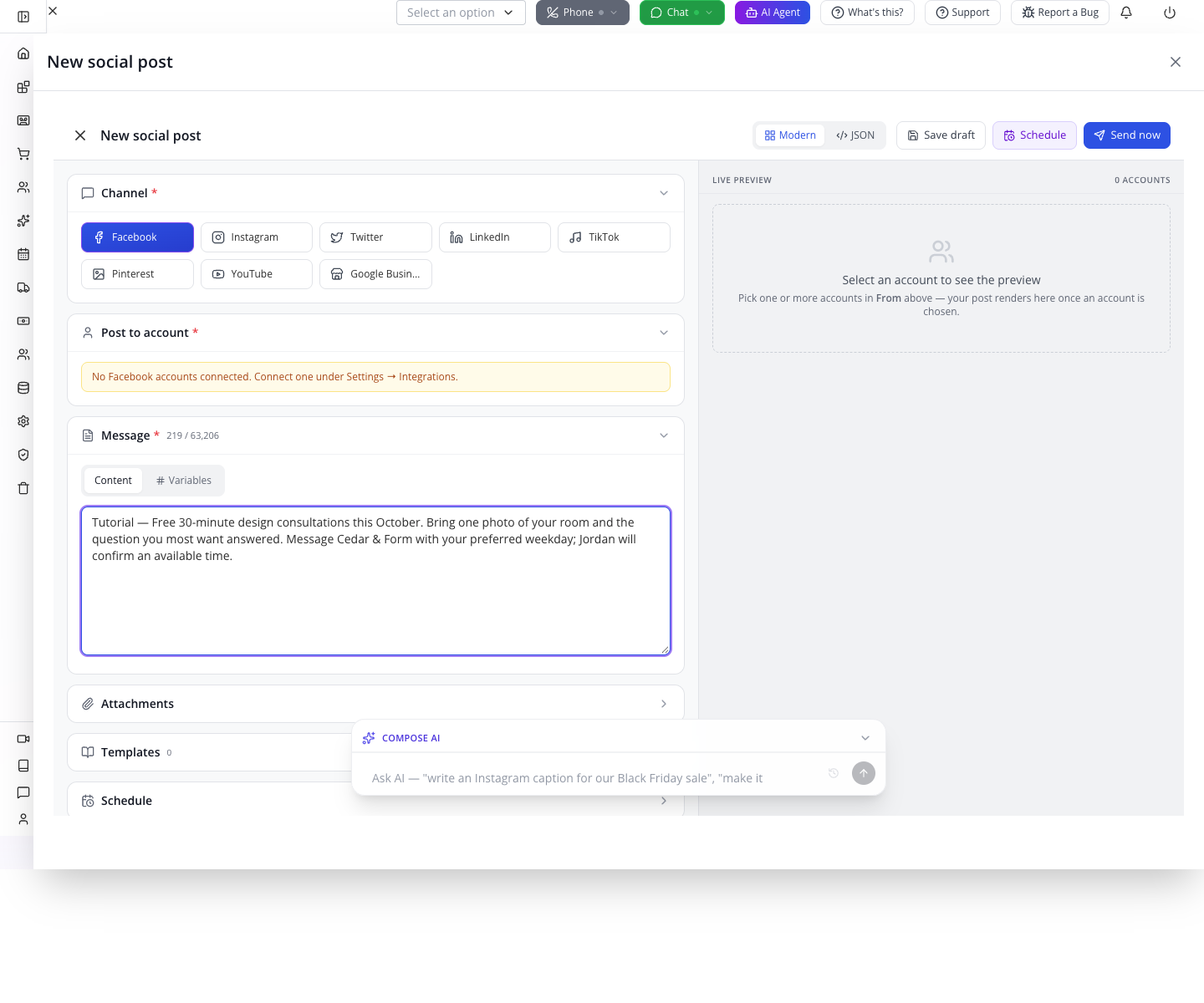1204x1003 pixels.
Task: Open the Phone dropdown button
Action: tap(583, 13)
